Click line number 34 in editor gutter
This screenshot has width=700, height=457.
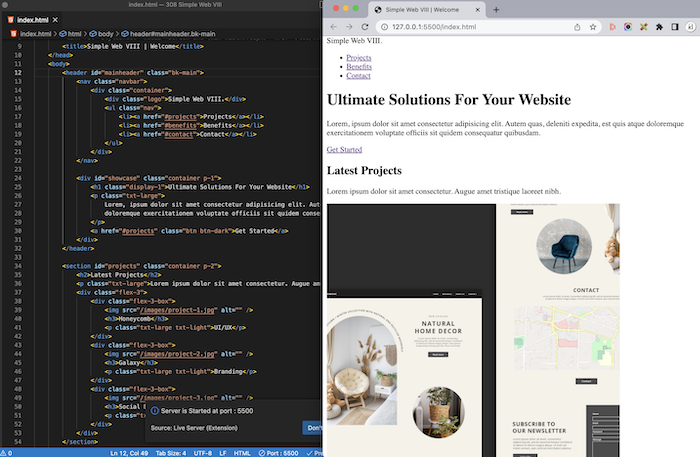[18, 266]
